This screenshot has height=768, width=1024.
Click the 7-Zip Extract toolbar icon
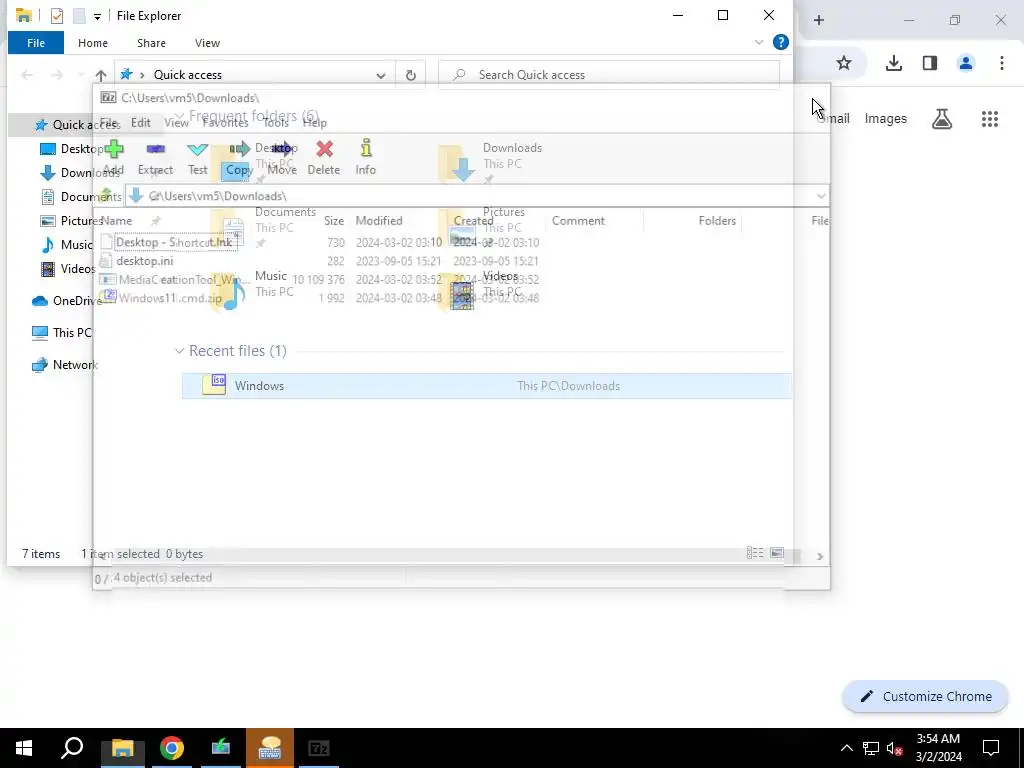tap(155, 157)
